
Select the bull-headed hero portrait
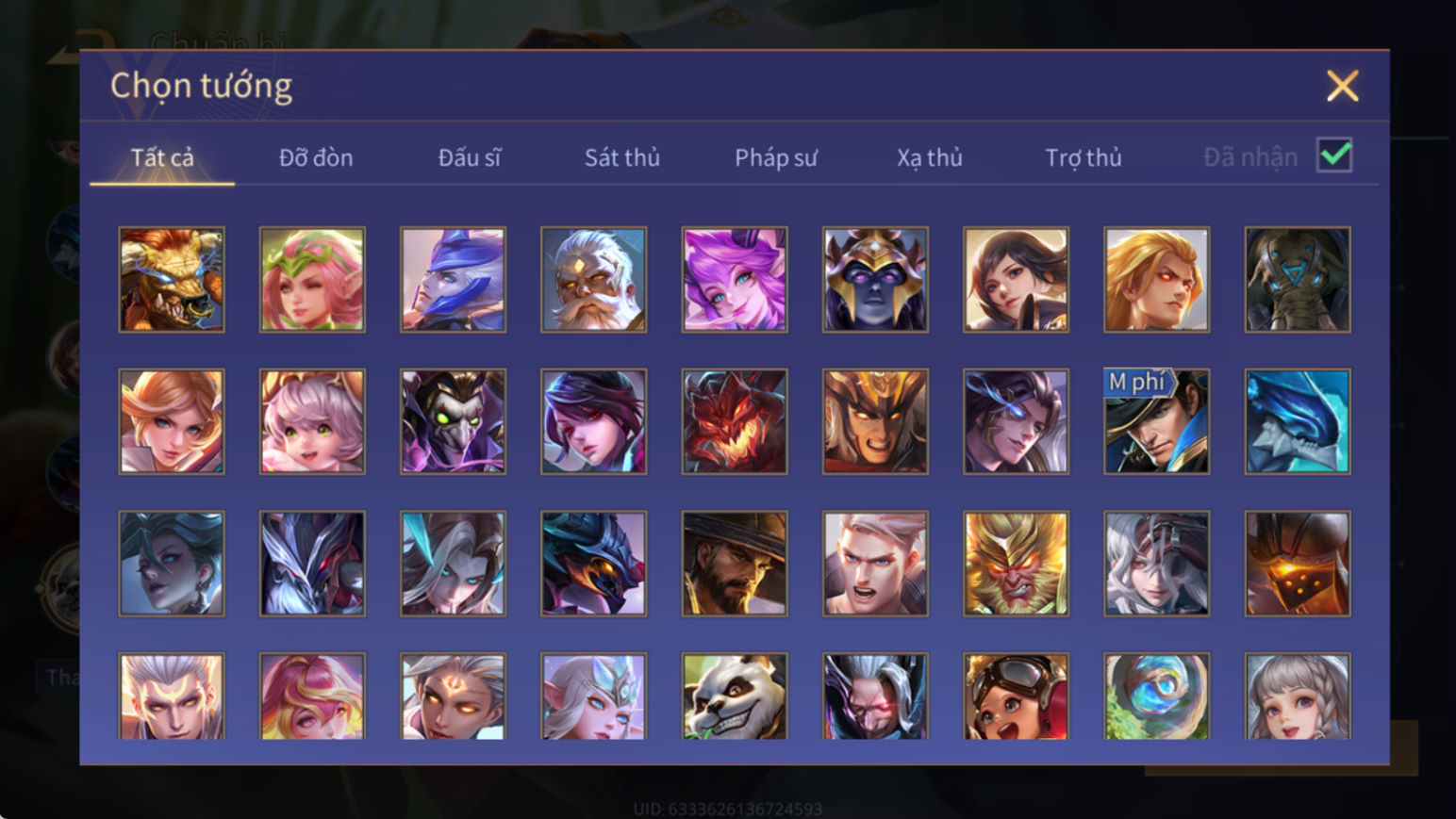point(172,279)
